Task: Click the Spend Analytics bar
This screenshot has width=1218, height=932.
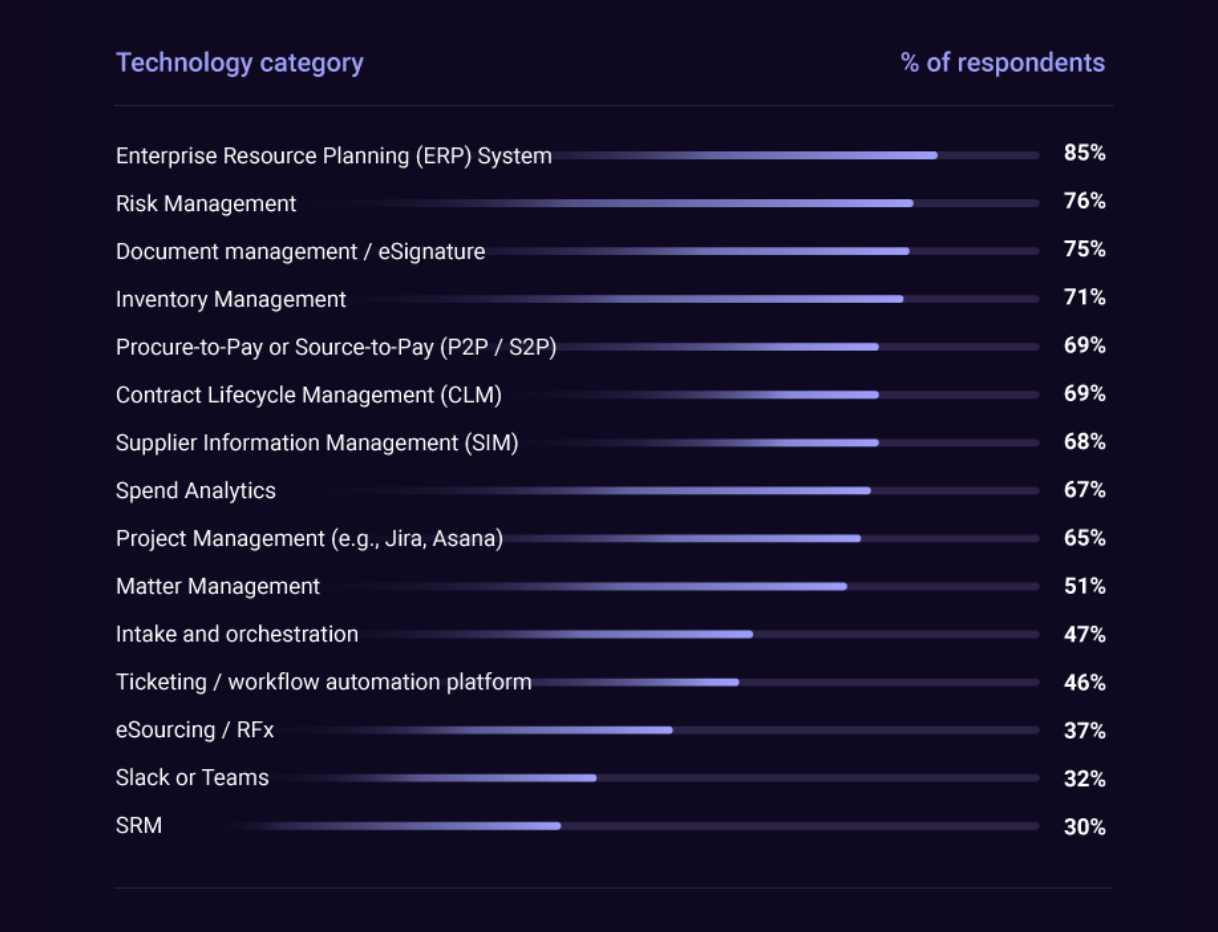Action: [660, 490]
